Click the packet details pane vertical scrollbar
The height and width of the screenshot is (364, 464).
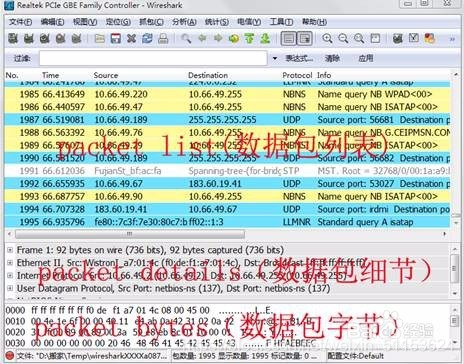click(455, 270)
